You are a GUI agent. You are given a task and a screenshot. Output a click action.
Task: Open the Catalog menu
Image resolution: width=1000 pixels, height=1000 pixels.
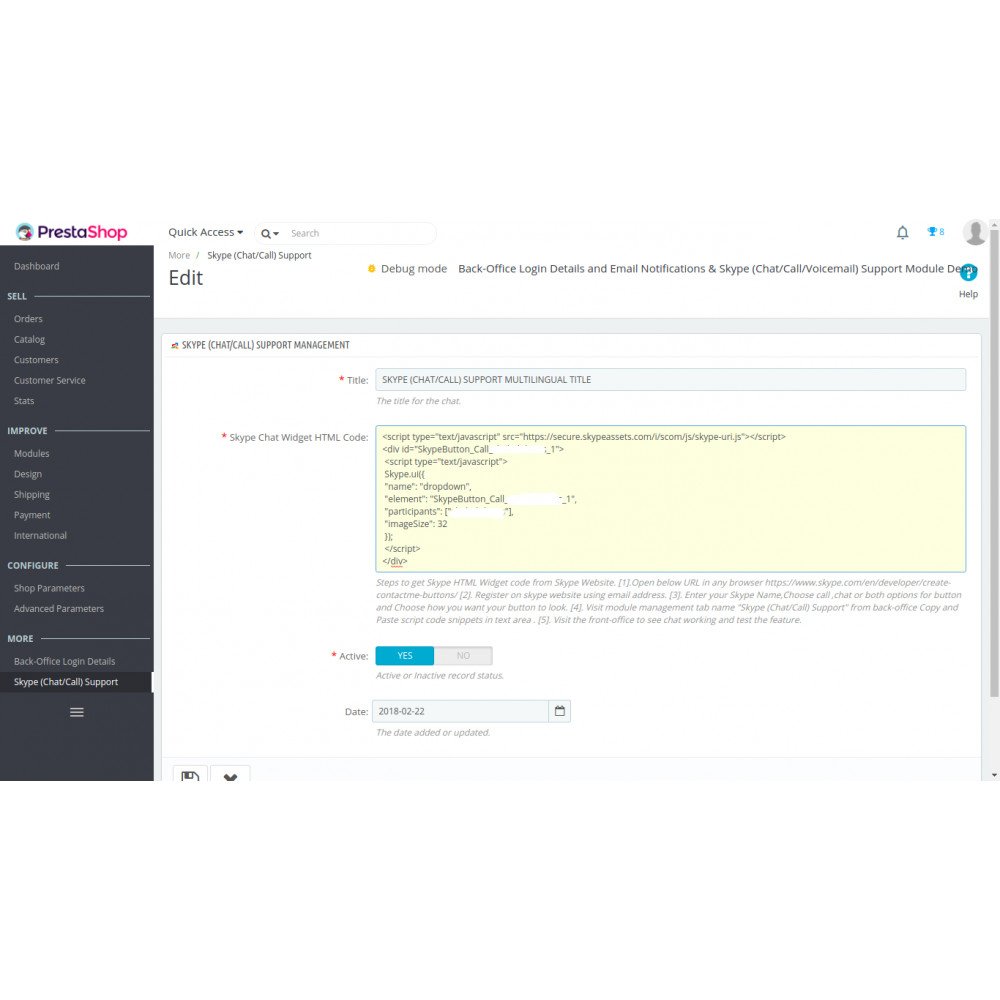[x=29, y=339]
